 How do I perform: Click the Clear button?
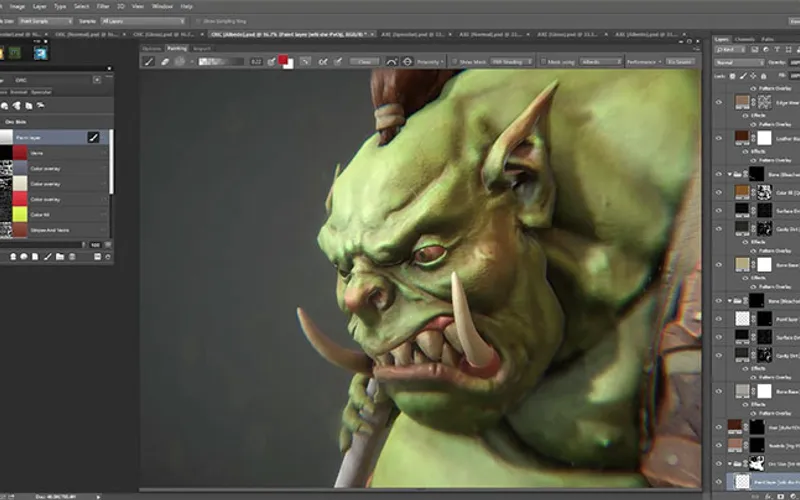click(364, 62)
